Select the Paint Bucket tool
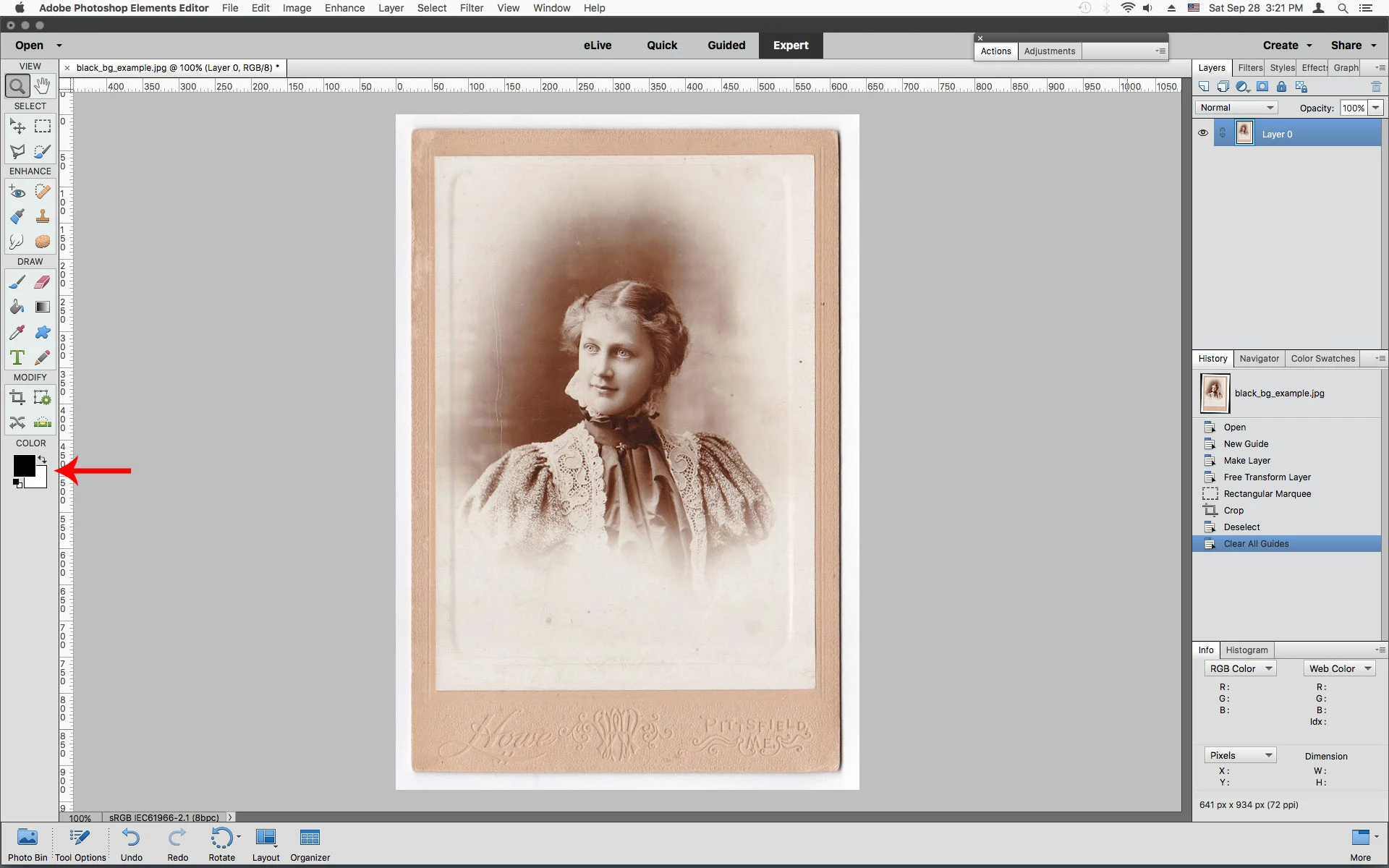The image size is (1389, 868). click(17, 307)
